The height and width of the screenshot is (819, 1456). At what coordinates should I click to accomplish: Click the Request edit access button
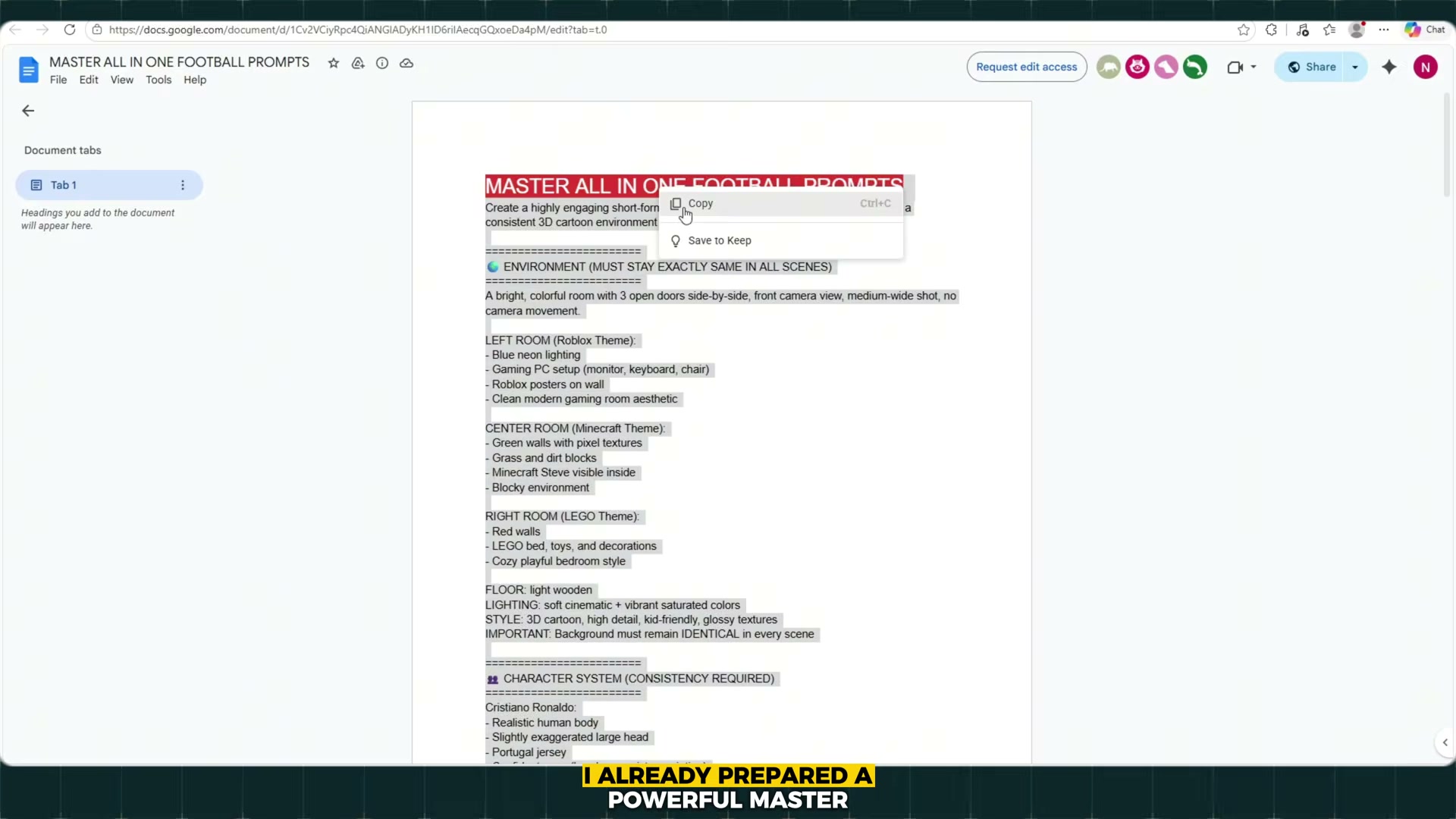pyautogui.click(x=1027, y=67)
